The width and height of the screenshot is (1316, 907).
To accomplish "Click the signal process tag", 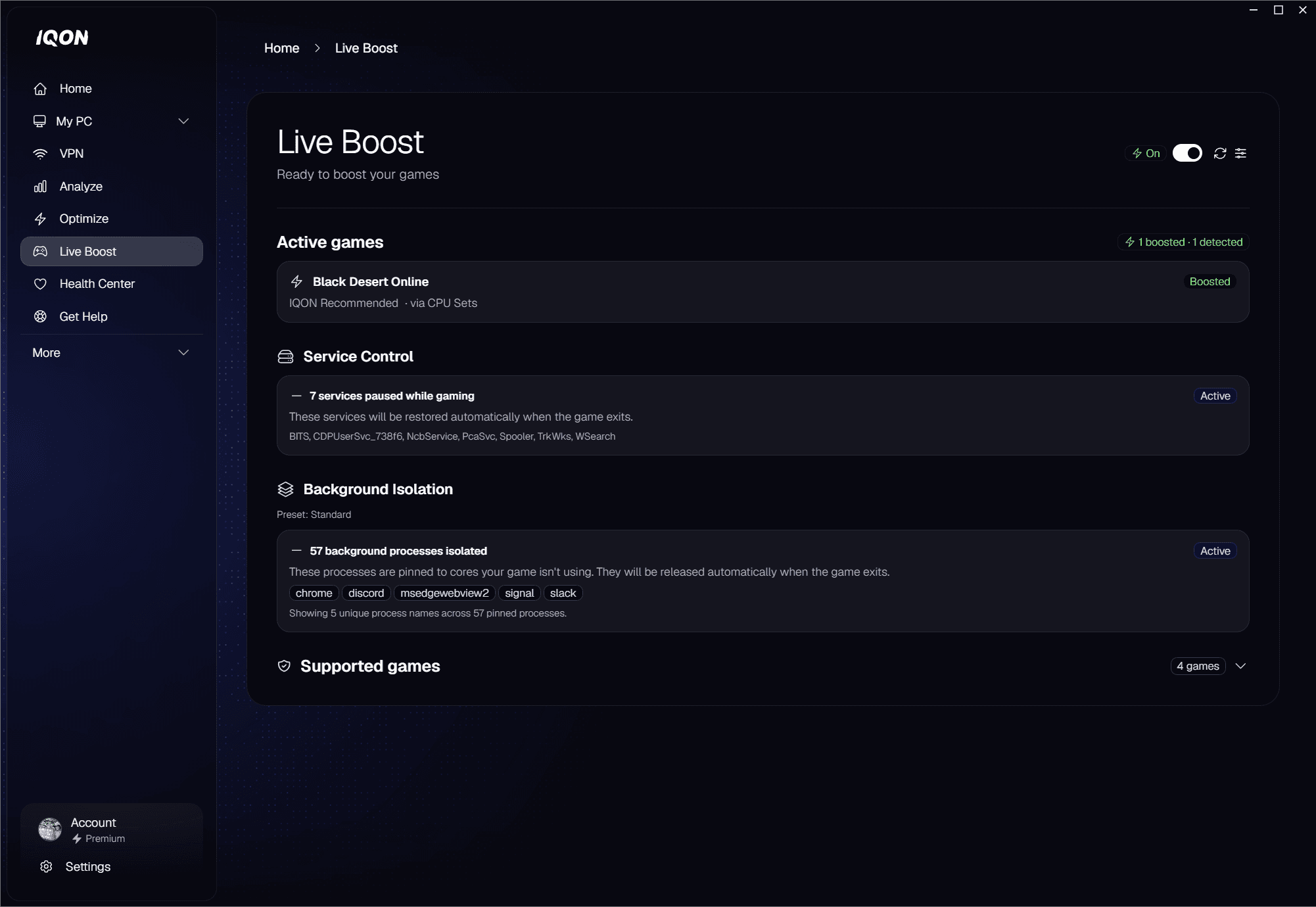I will tap(519, 593).
